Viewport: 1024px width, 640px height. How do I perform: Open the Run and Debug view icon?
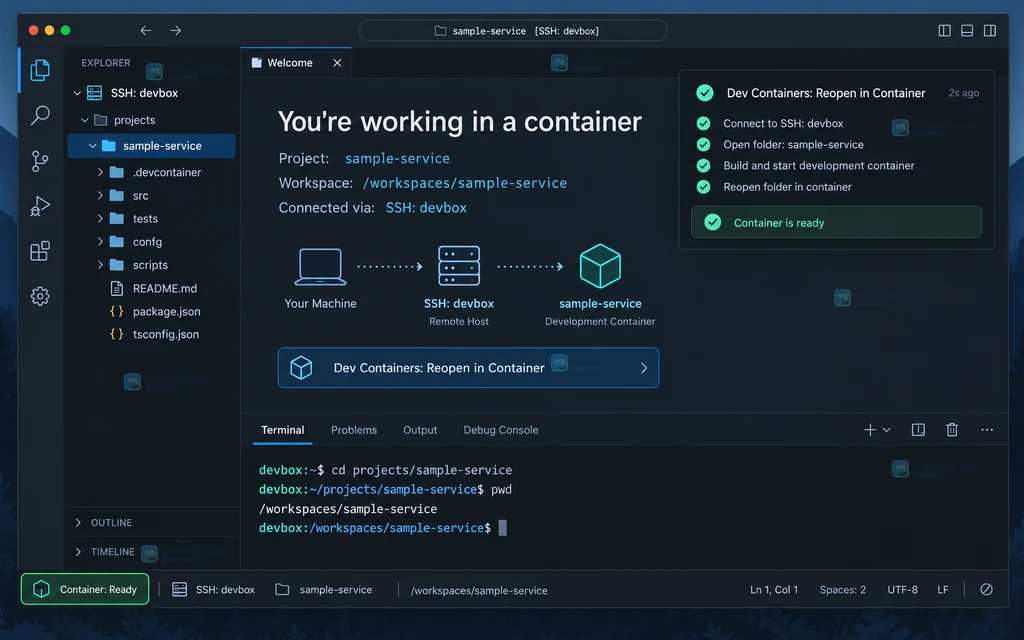point(40,206)
